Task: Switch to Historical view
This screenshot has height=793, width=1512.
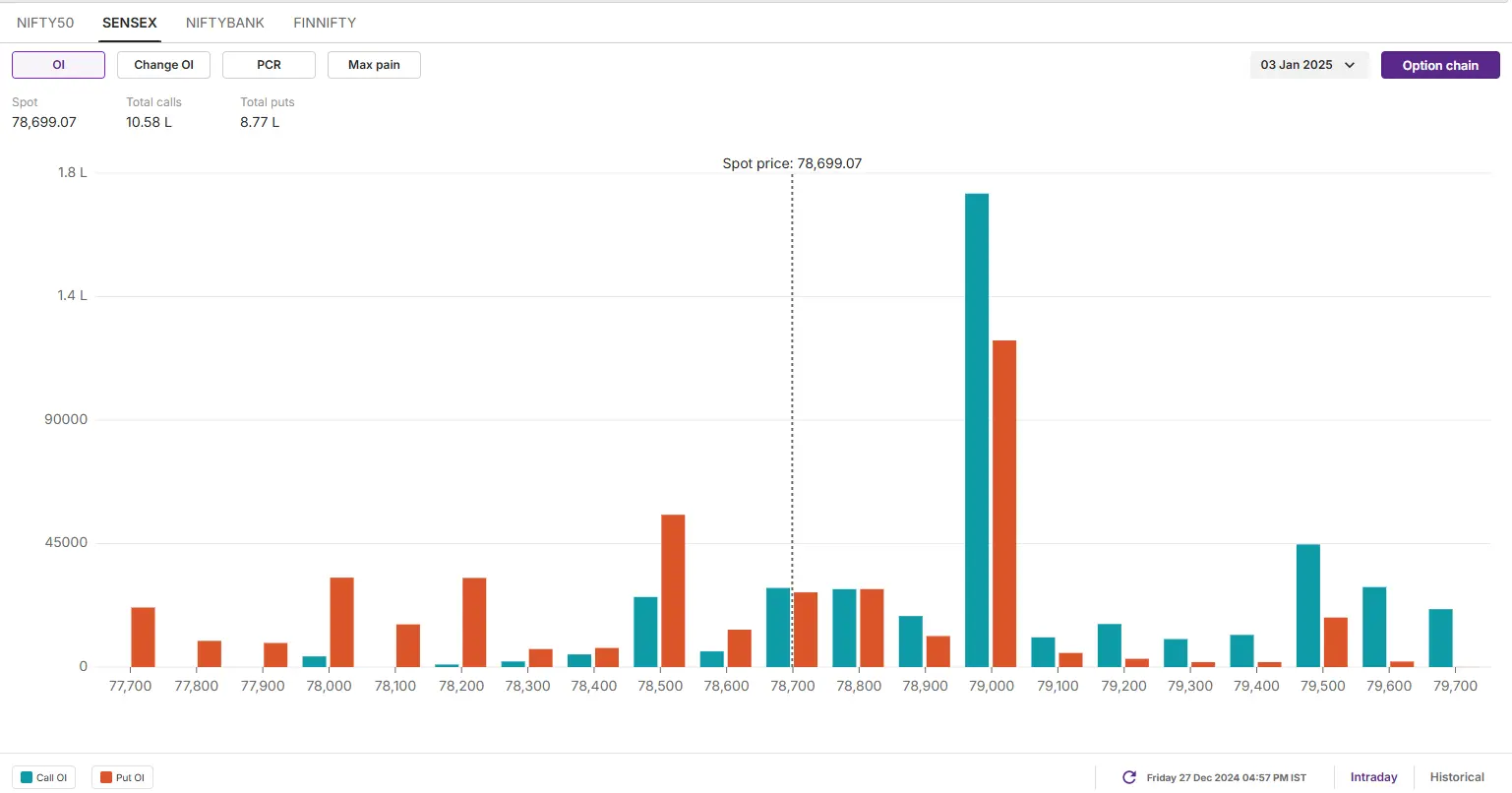Action: 1457,777
